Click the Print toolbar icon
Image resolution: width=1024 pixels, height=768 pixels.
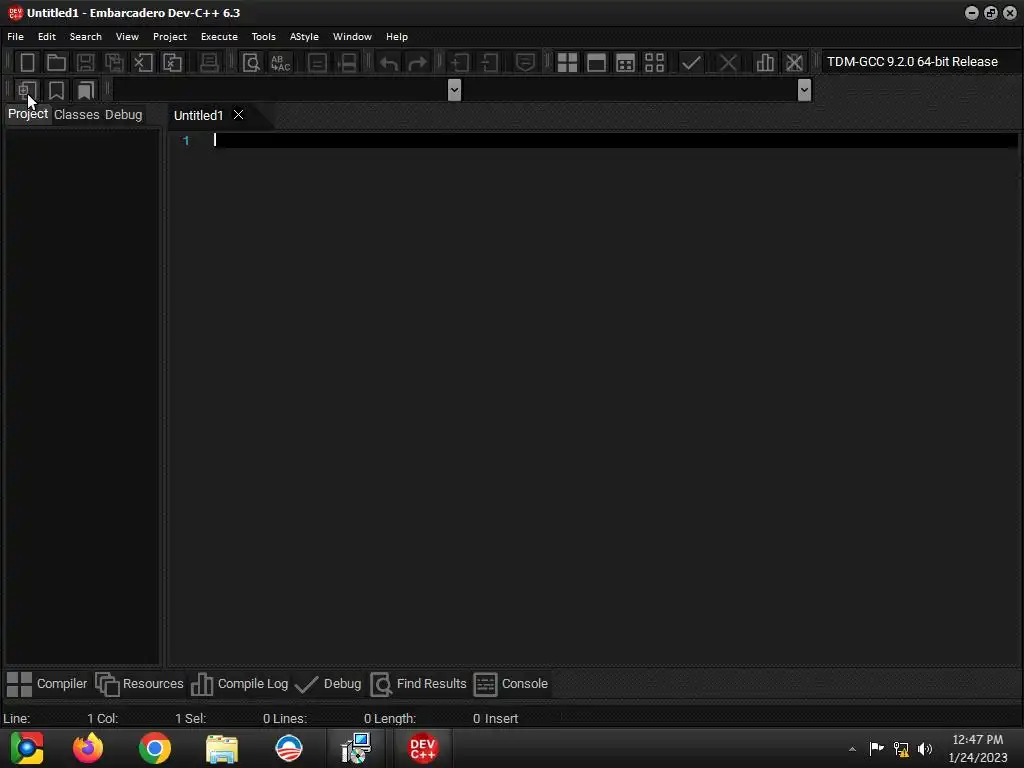(209, 63)
